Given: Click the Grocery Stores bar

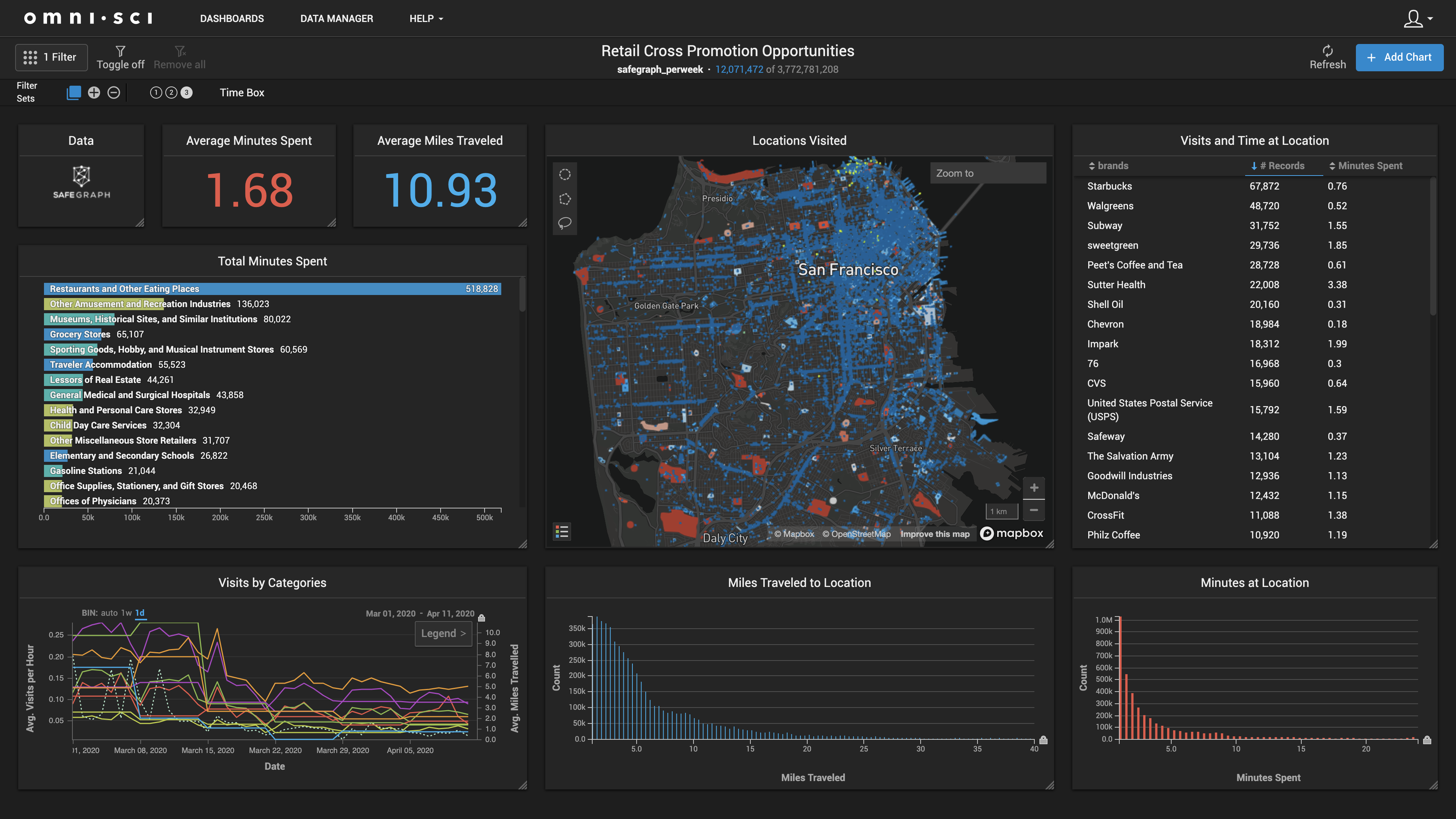Looking at the screenshot, I should pos(72,334).
